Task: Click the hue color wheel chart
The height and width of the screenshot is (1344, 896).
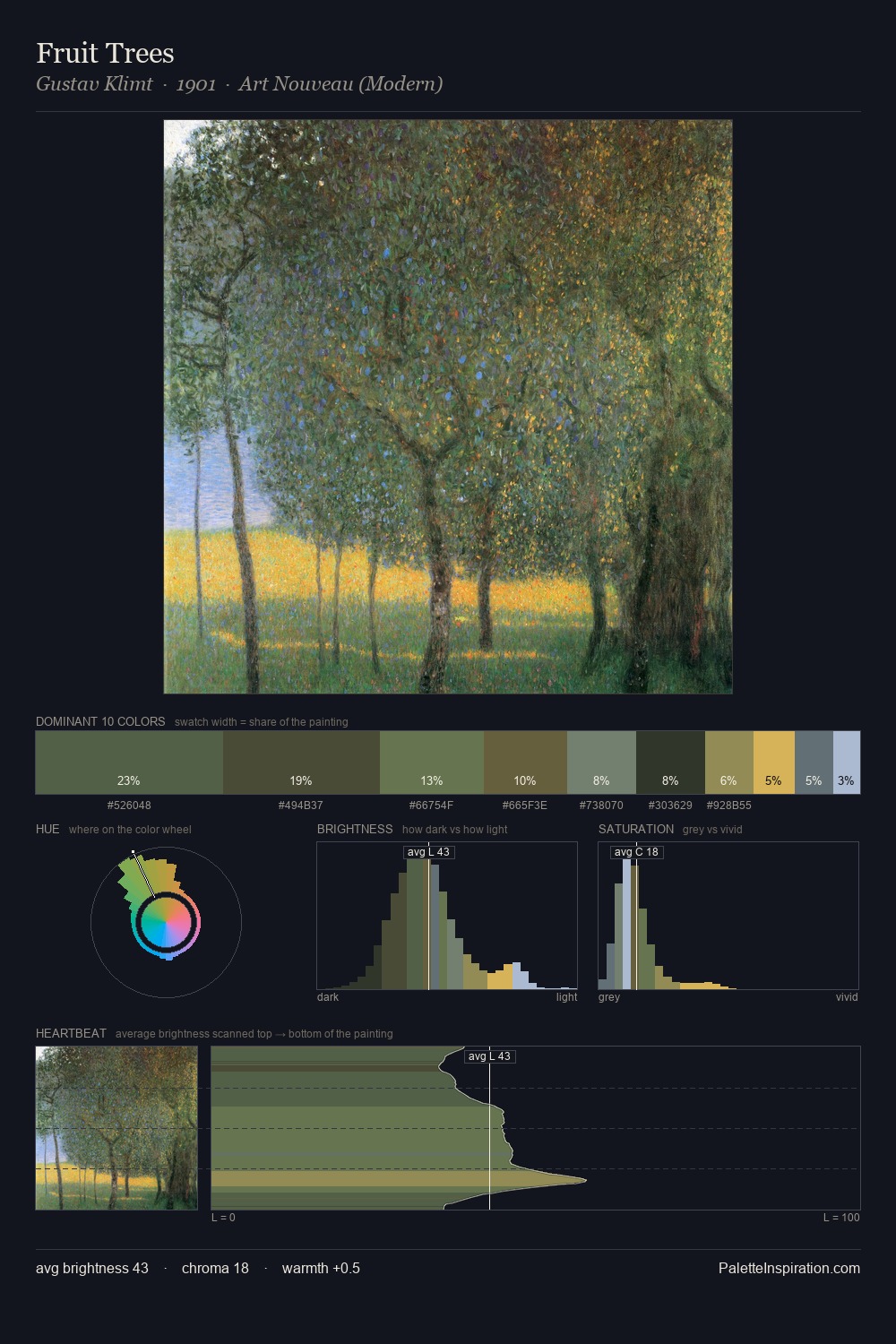Action: pyautogui.click(x=166, y=922)
